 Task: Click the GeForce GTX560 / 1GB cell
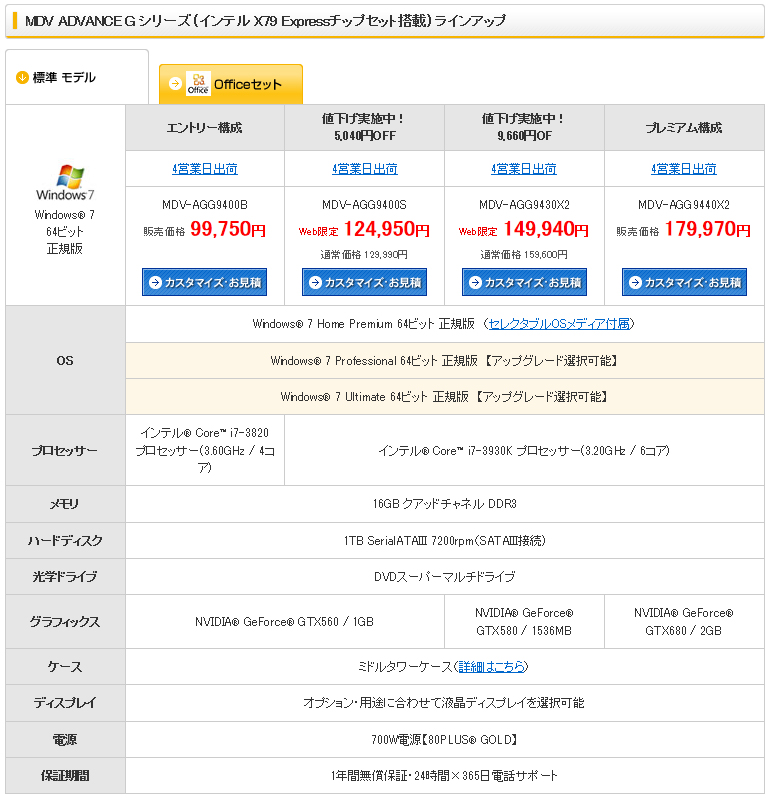pos(284,621)
